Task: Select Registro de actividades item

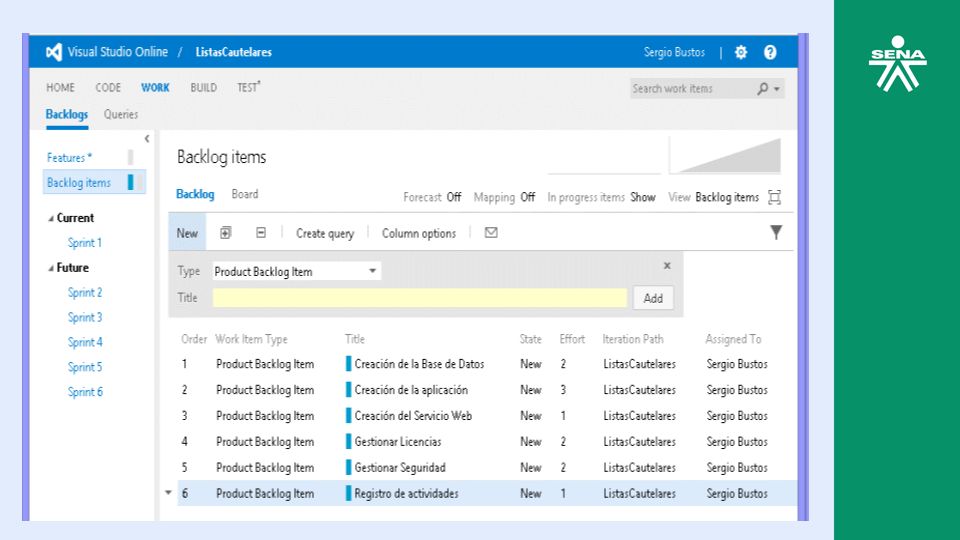Action: [x=406, y=493]
